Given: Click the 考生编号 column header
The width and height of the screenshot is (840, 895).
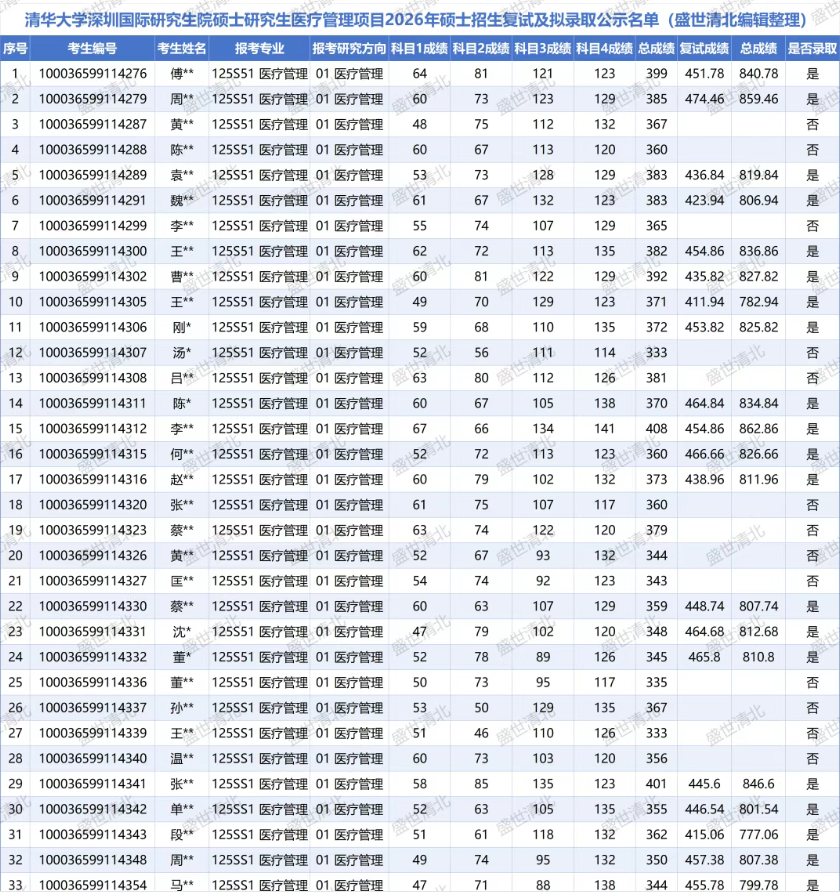Looking at the screenshot, I should click(x=93, y=48).
